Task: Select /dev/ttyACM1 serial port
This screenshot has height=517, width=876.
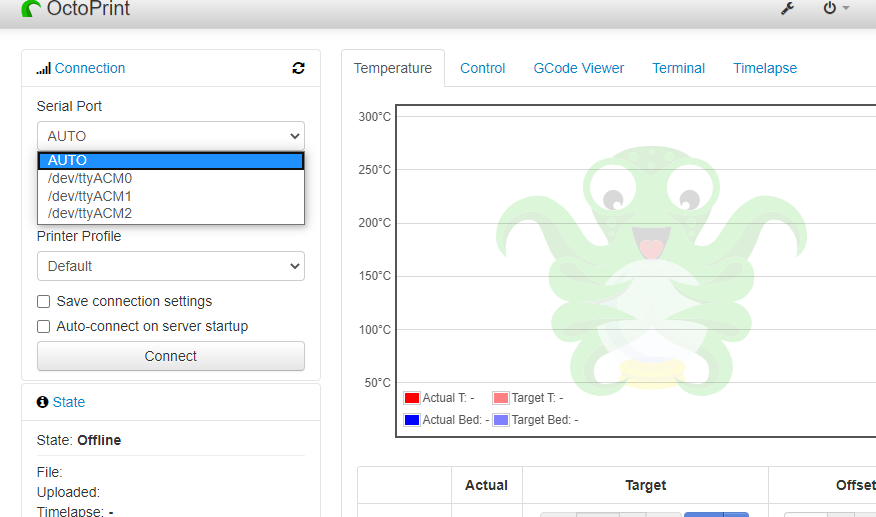Action: (x=171, y=196)
